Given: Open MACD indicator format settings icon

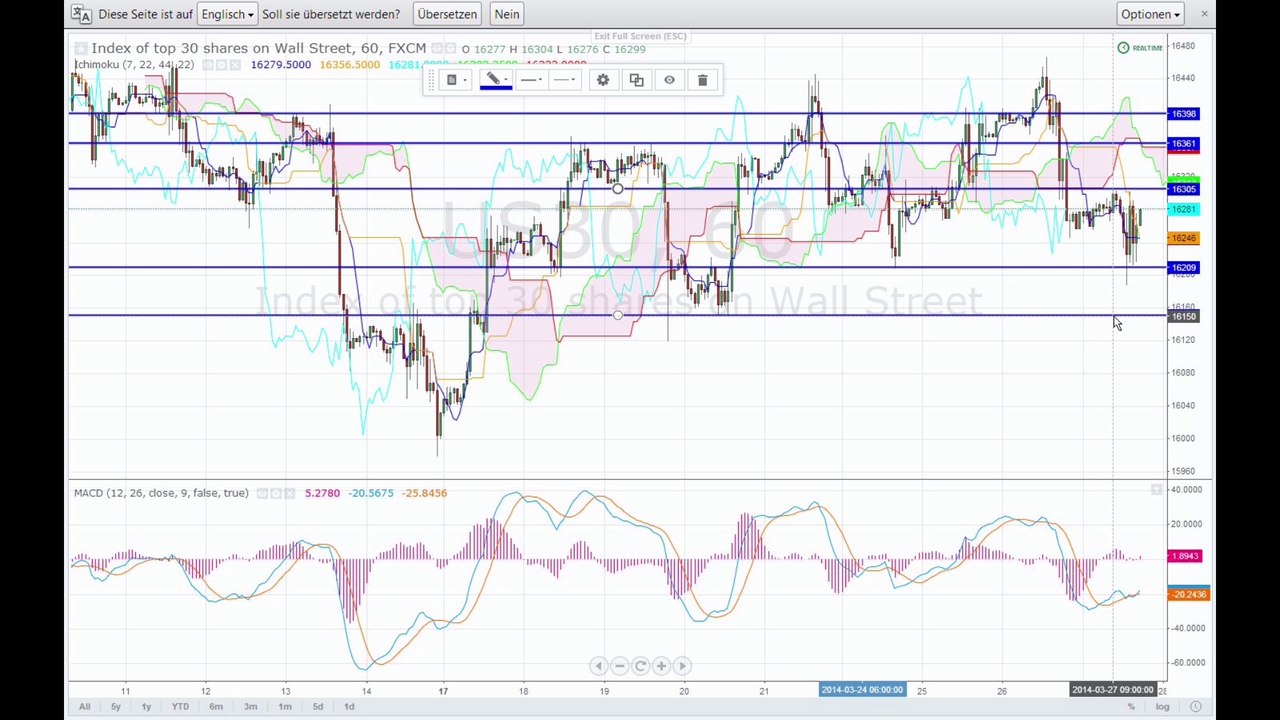Looking at the screenshot, I should pyautogui.click(x=276, y=493).
